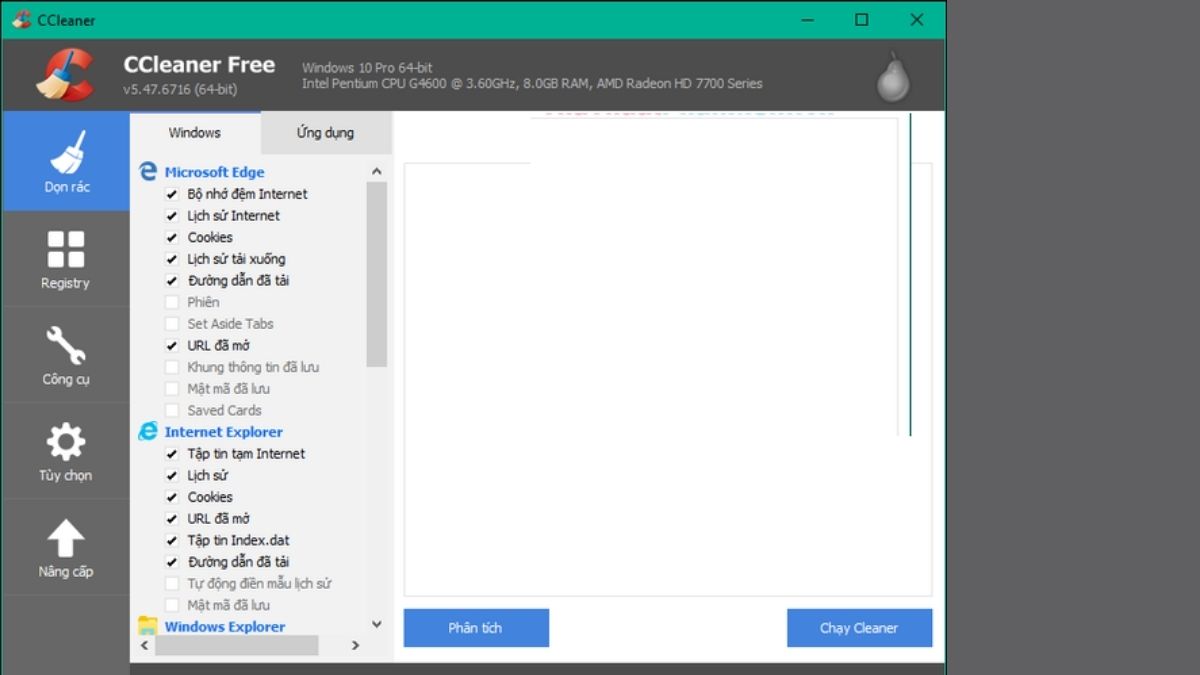
Task: Click the Microsoft Edge browser icon
Action: click(148, 172)
